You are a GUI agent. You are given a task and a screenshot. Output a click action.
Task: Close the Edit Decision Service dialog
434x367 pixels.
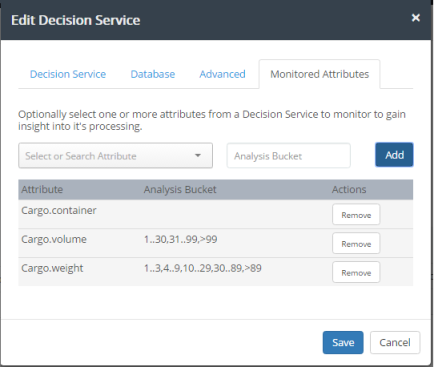click(x=415, y=18)
